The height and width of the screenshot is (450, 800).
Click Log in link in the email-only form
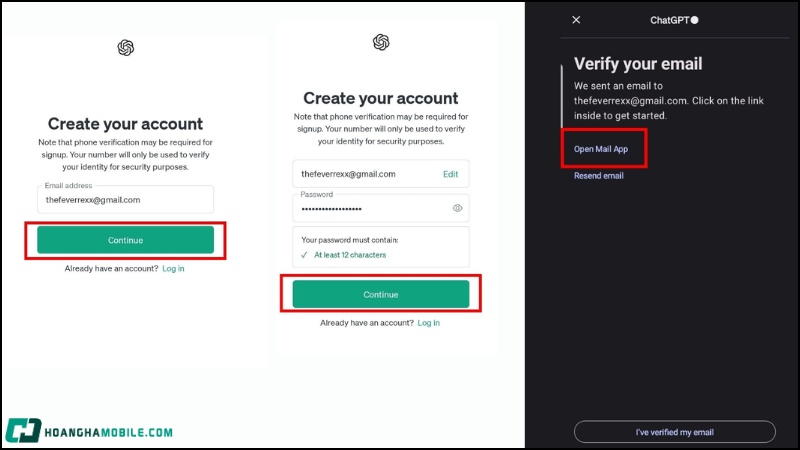tap(173, 269)
